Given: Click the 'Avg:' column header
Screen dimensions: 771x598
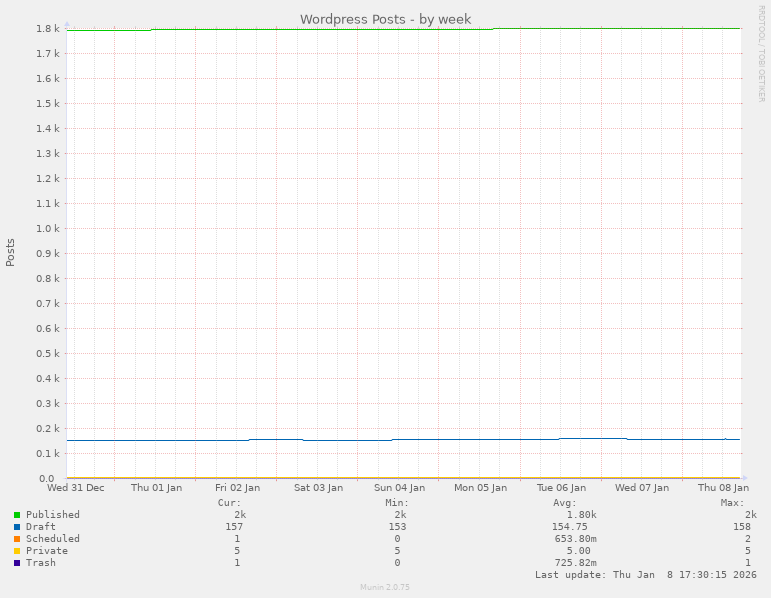Looking at the screenshot, I should (x=564, y=503).
